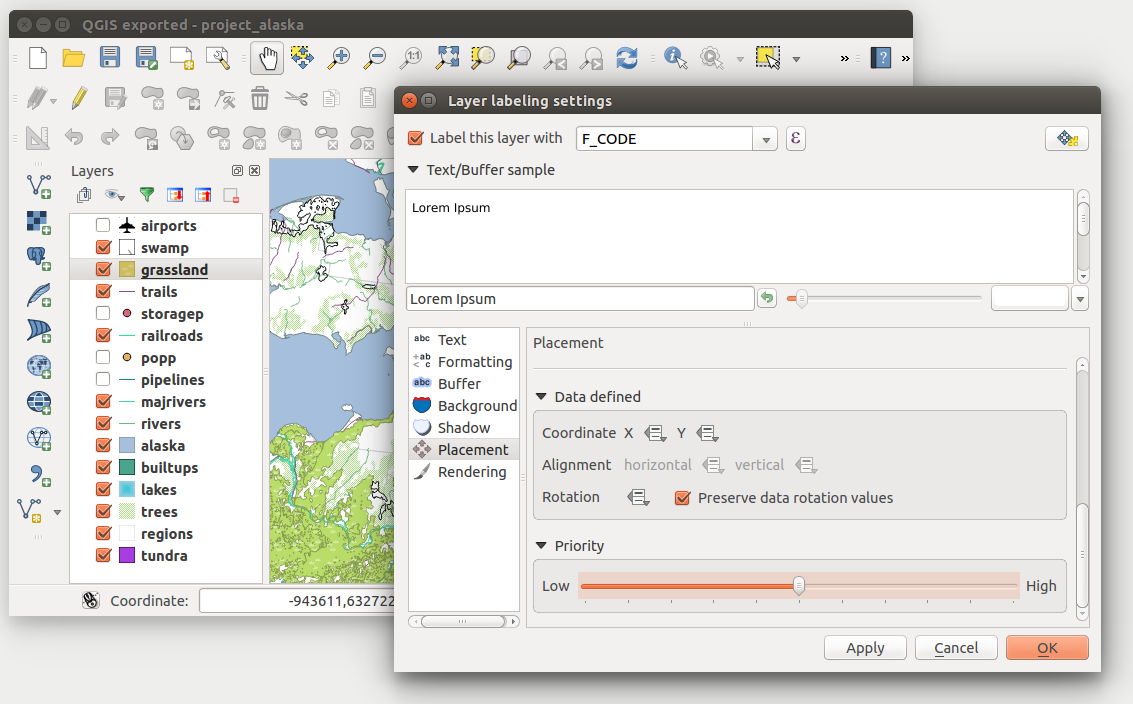Viewport: 1133px width, 704px height.
Task: Collapse the Data defined section
Action: 541,397
